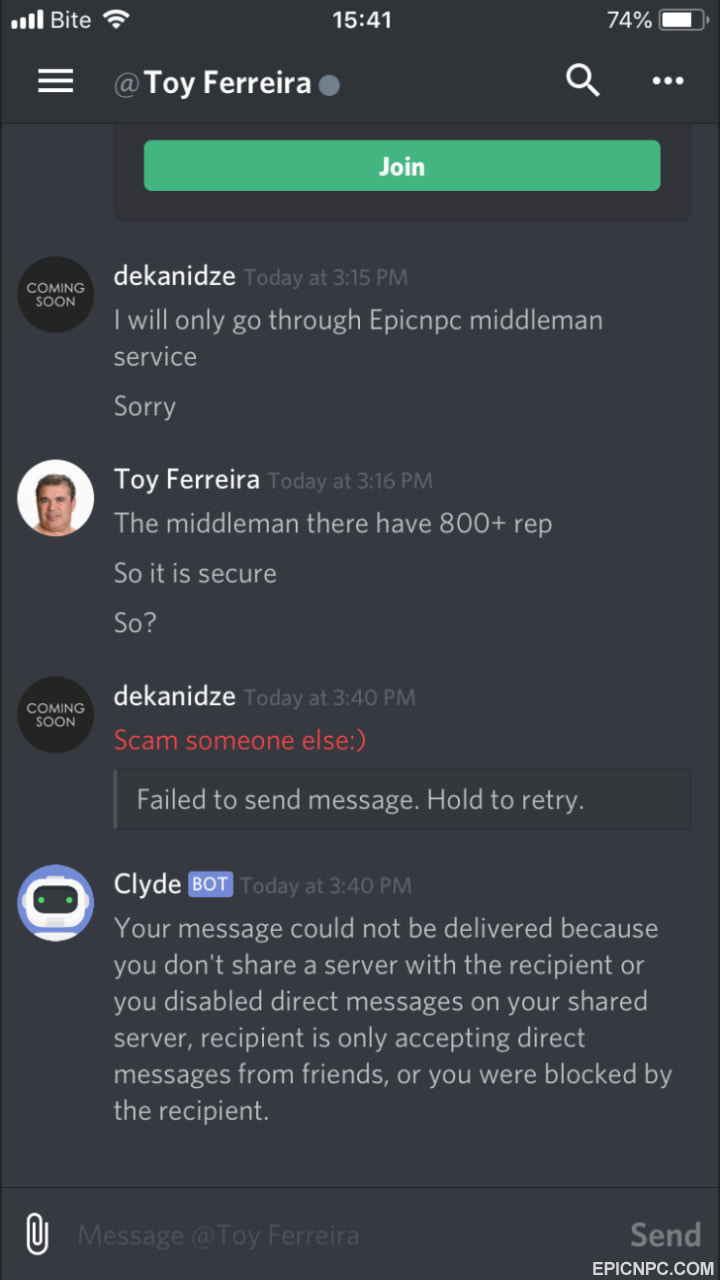720x1280 pixels.
Task: Tap dekanidze's Coming Soon avatar at 3:15 PM
Action: tap(56, 295)
